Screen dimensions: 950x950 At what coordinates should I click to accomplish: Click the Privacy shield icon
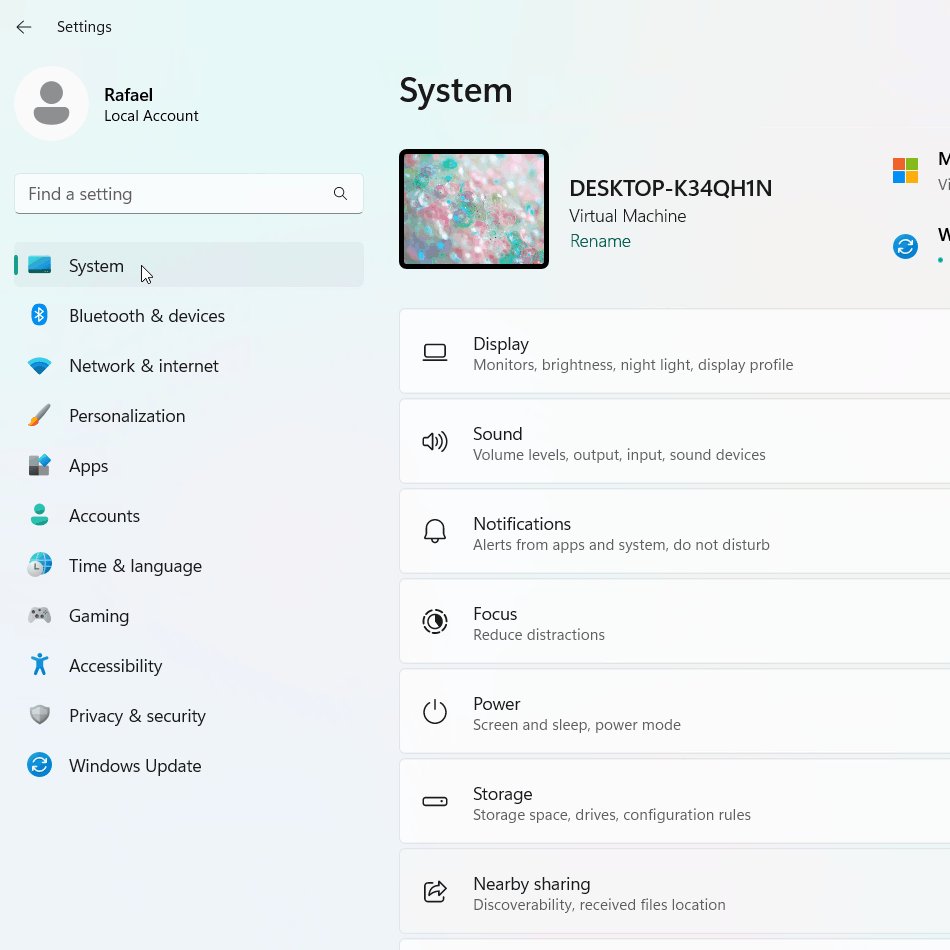pyautogui.click(x=39, y=715)
